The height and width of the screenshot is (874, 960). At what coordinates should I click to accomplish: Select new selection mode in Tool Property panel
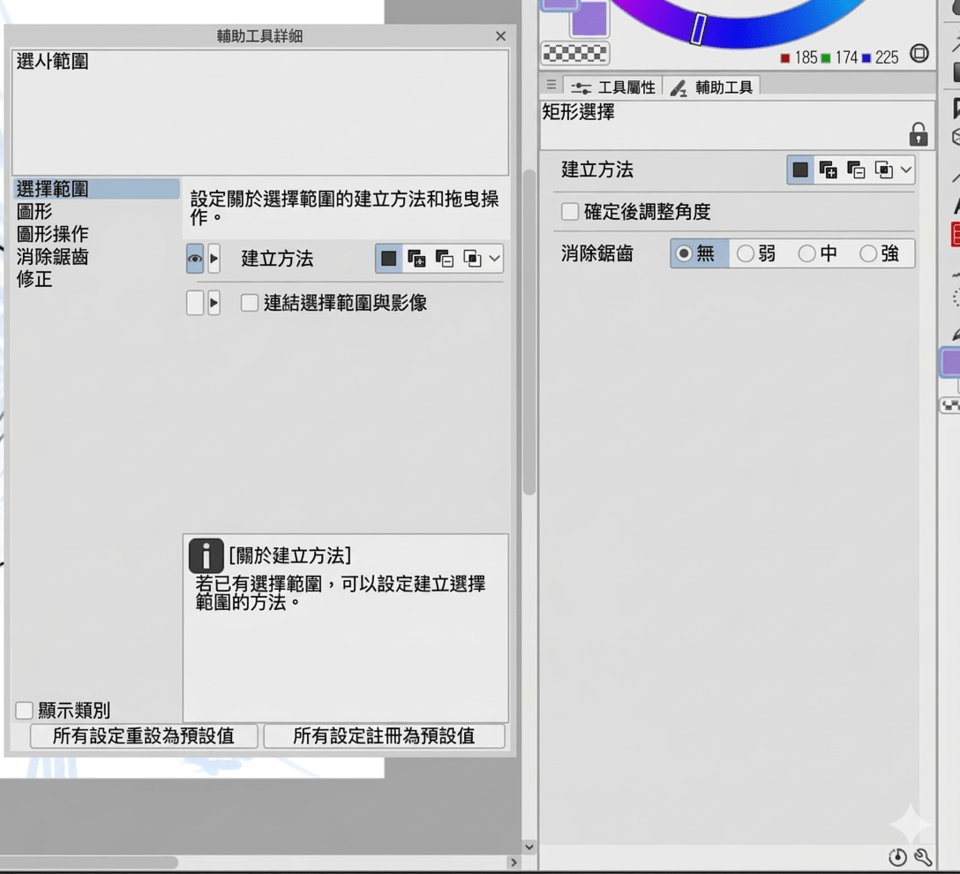[800, 170]
